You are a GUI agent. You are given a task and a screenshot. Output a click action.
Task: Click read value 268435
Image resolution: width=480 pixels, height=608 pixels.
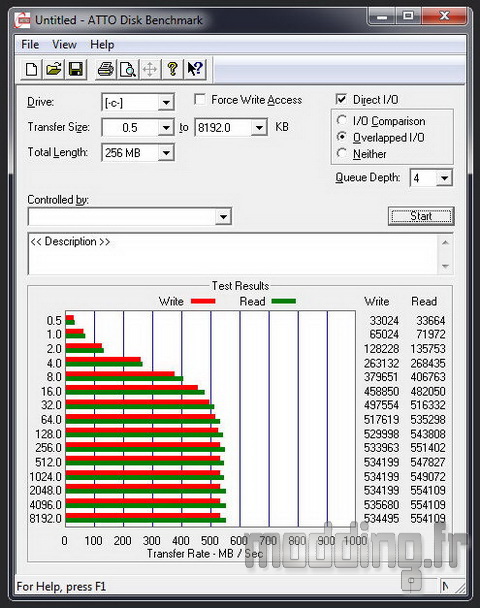click(428, 363)
